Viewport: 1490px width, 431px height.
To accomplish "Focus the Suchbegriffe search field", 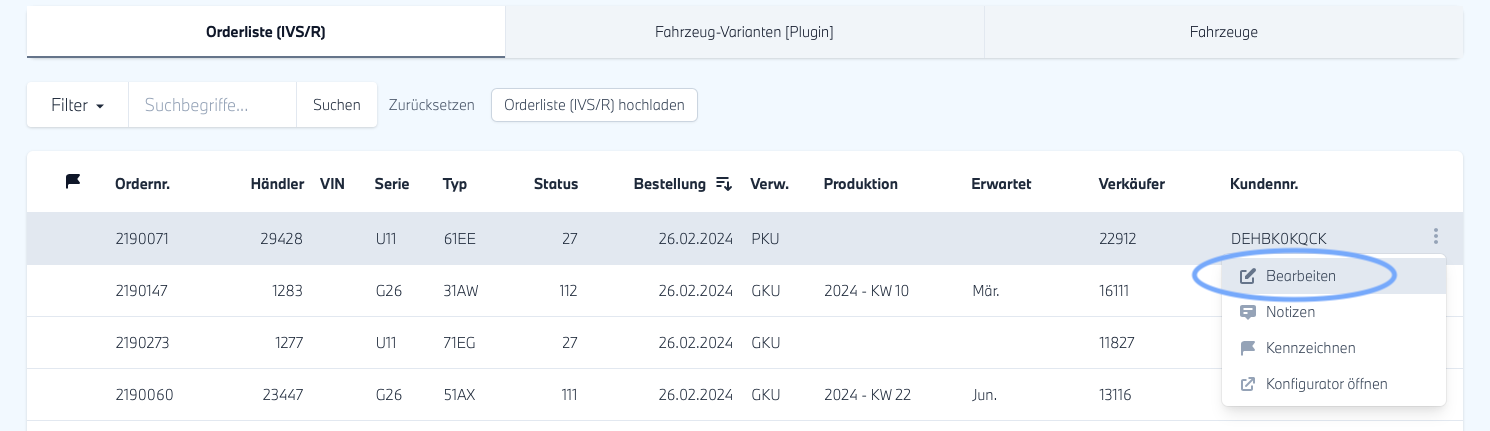I will click(x=212, y=105).
